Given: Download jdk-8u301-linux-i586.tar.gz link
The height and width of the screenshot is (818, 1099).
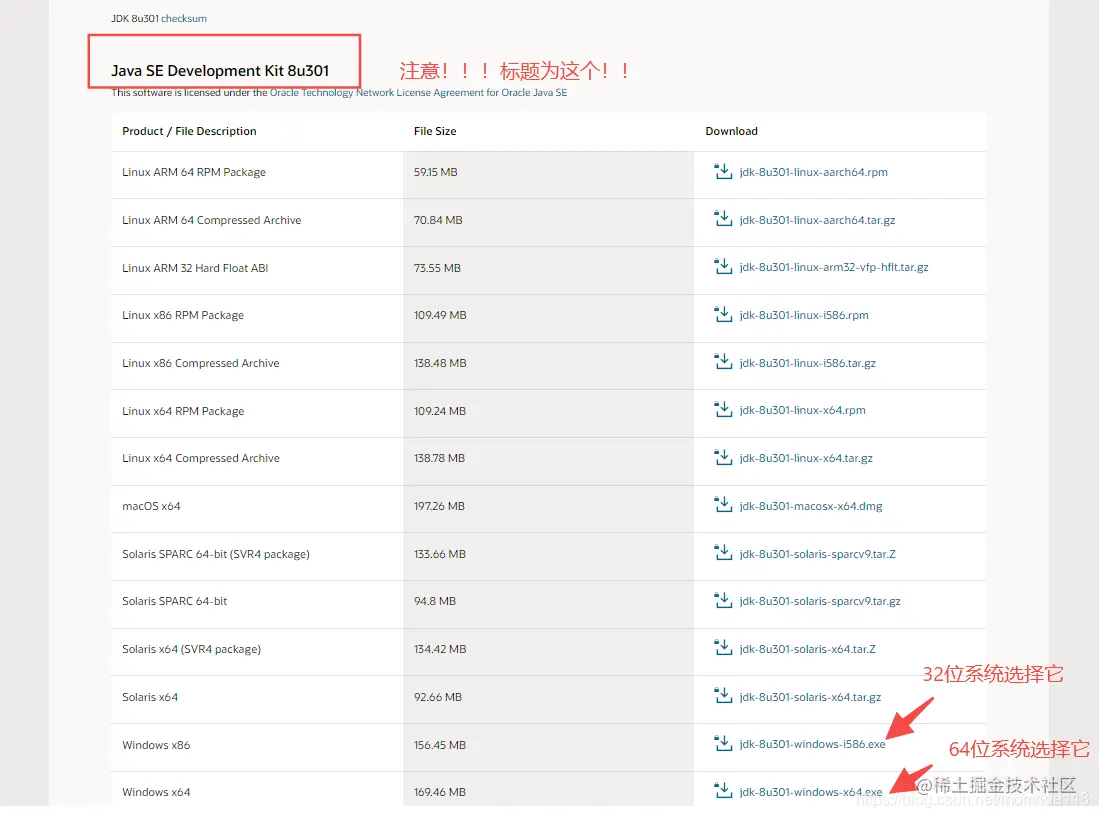Looking at the screenshot, I should coord(807,363).
